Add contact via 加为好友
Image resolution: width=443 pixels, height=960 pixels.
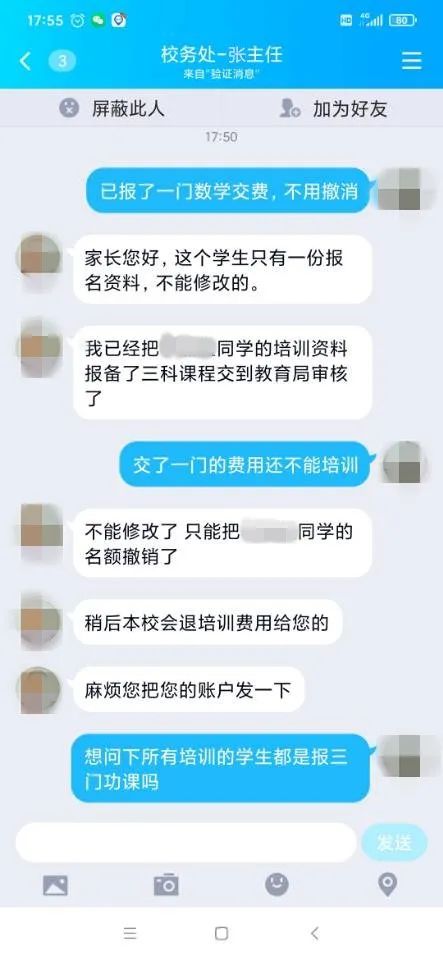pyautogui.click(x=333, y=108)
